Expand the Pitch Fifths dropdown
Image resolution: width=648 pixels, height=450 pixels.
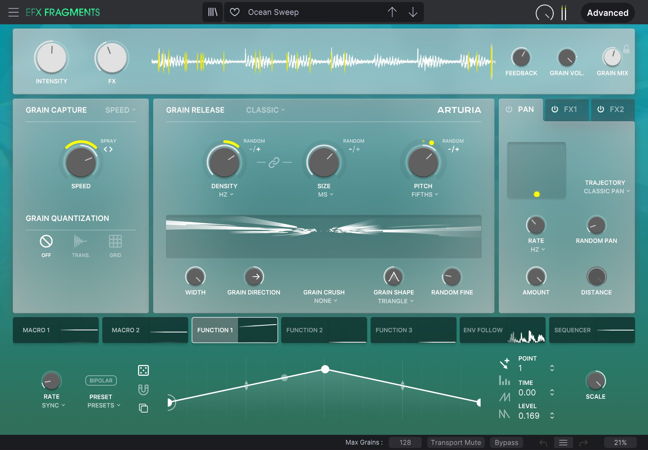[x=422, y=195]
